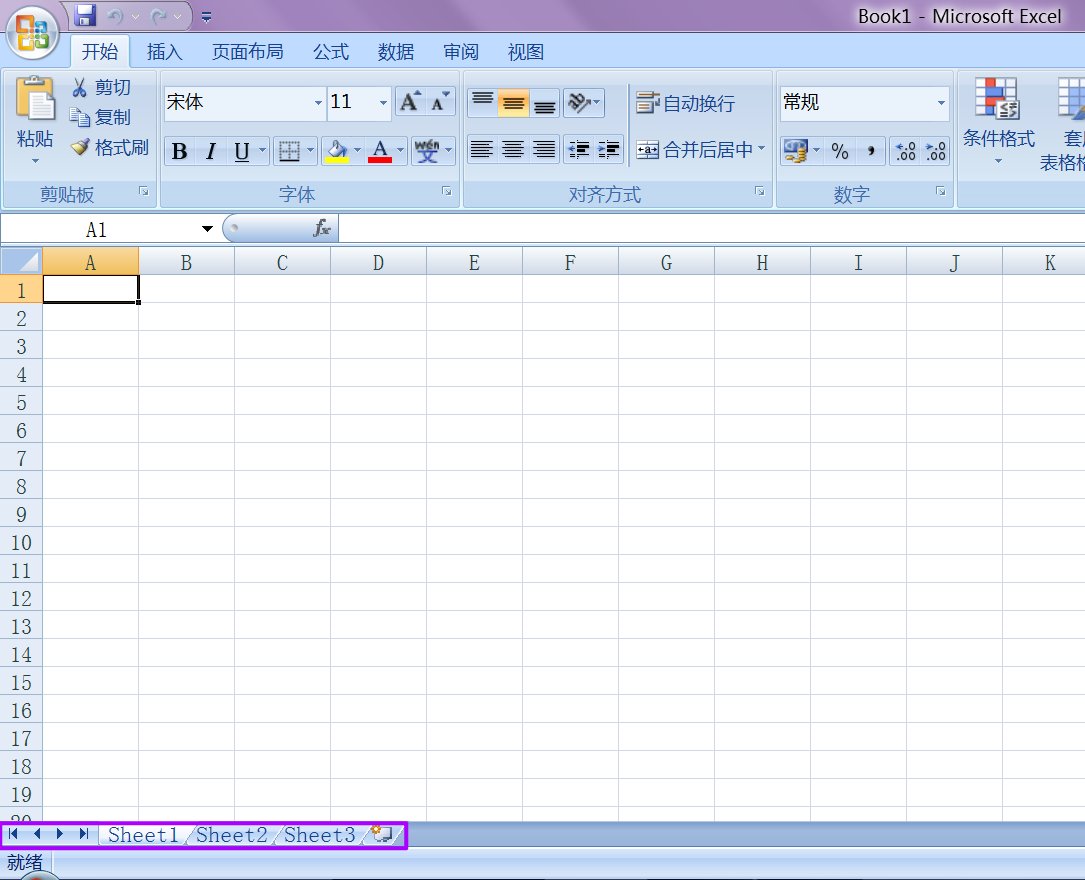Apply cell borders with the border icon

289,151
